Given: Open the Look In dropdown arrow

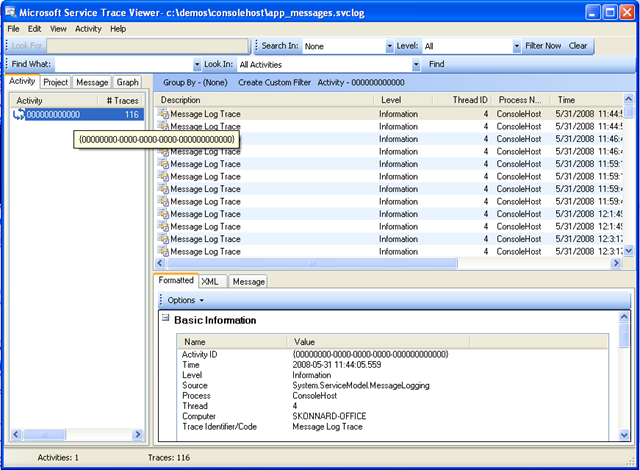Looking at the screenshot, I should point(416,64).
